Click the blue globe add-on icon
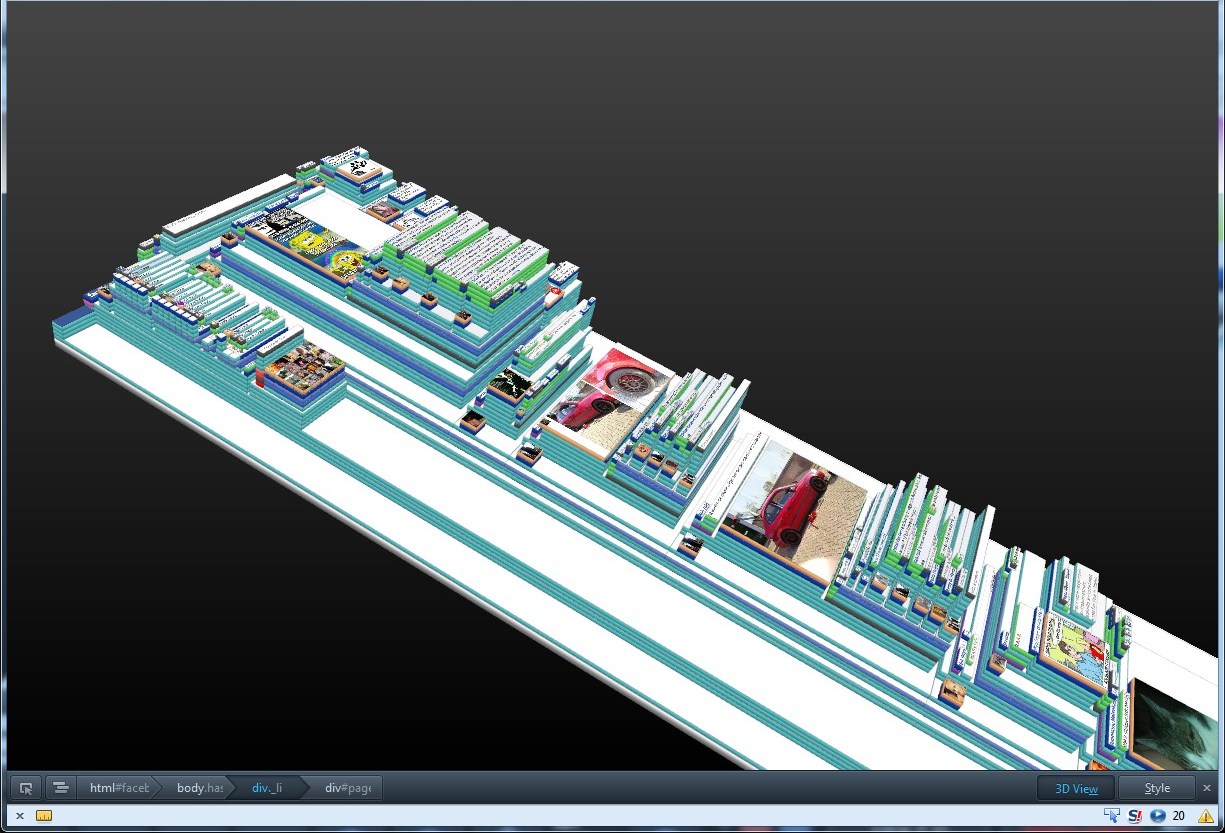1225x833 pixels. click(x=1158, y=816)
